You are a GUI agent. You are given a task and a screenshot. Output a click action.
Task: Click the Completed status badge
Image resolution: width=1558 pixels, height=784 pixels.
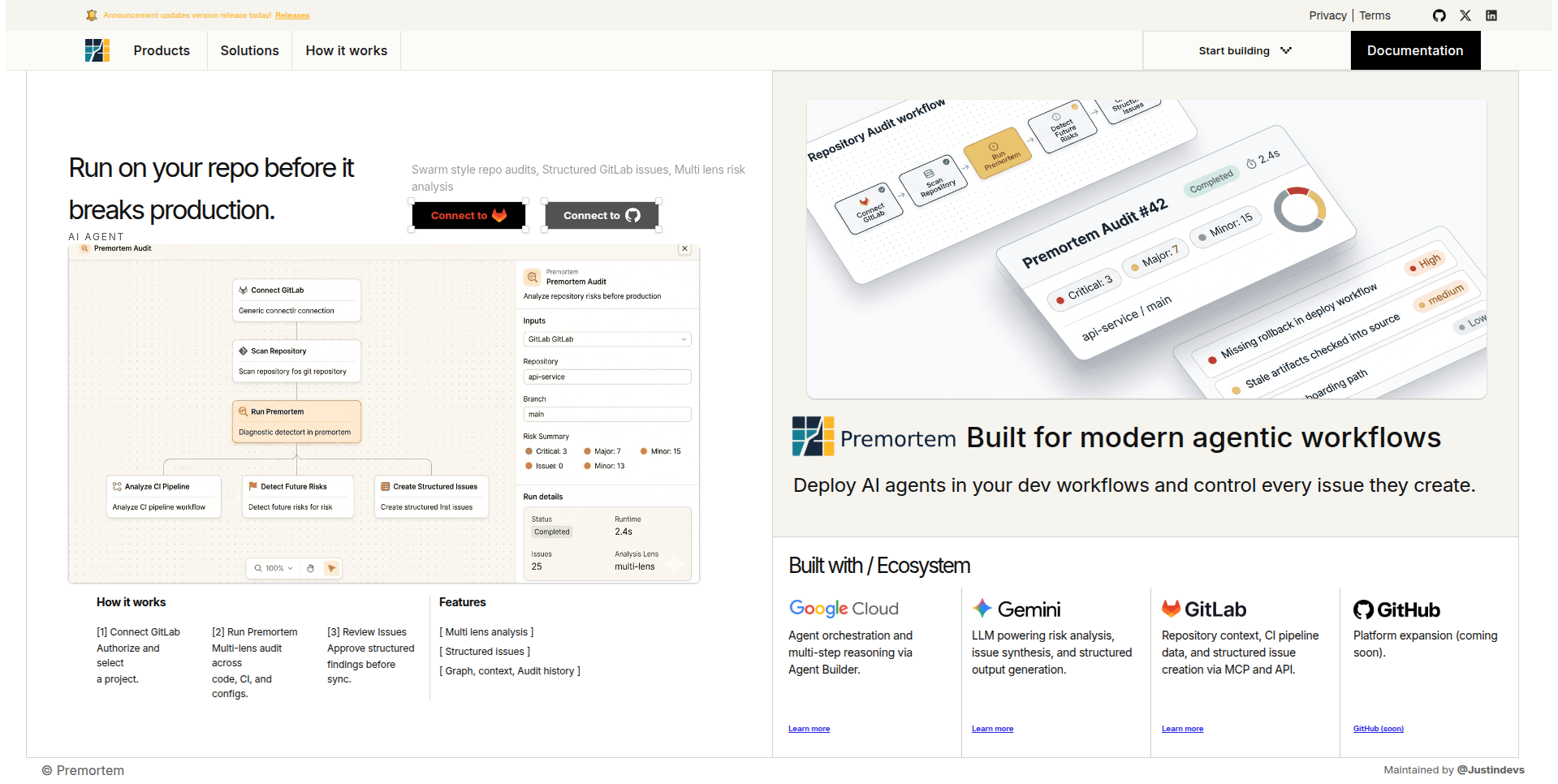coord(552,532)
